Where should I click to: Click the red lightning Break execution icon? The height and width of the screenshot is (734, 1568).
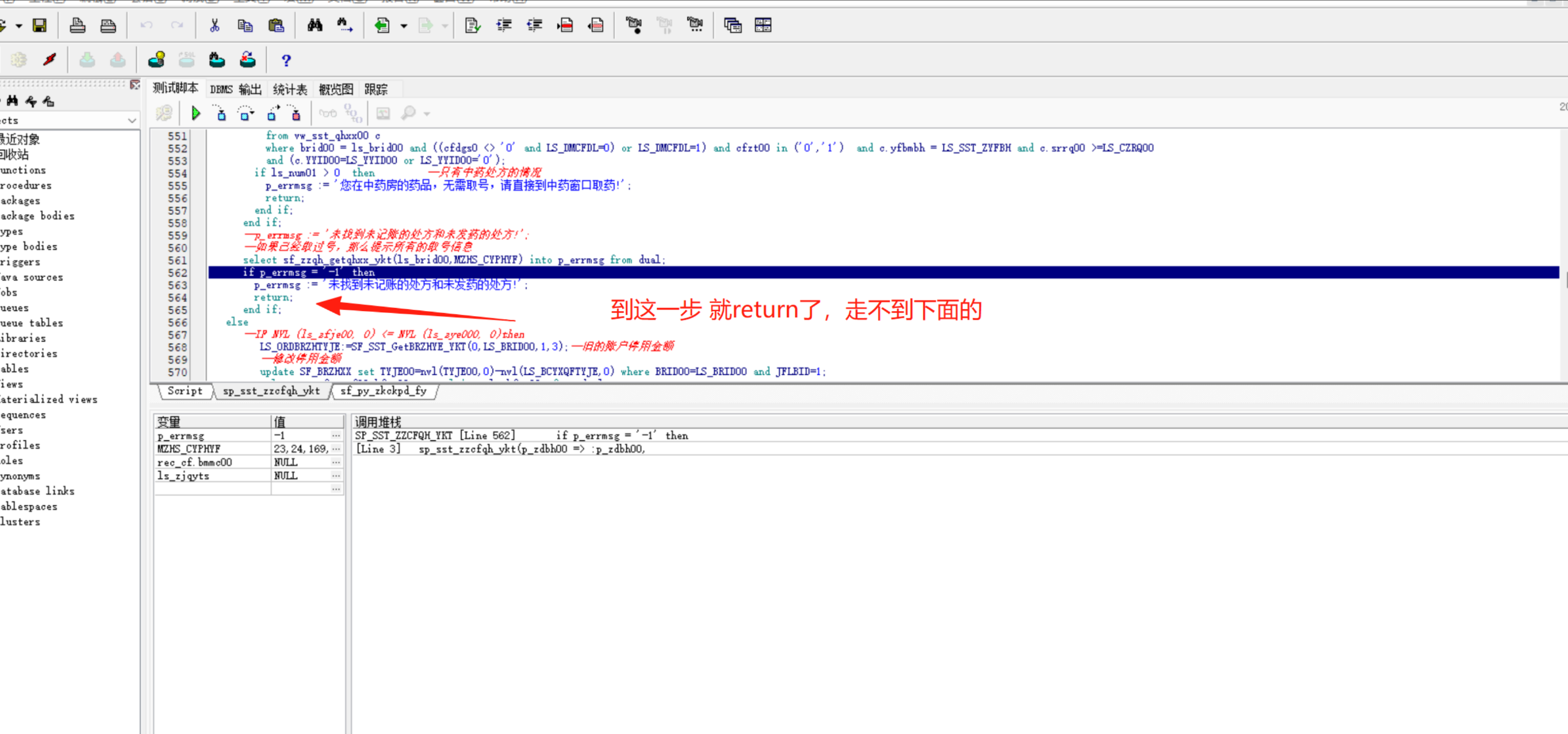[x=49, y=60]
